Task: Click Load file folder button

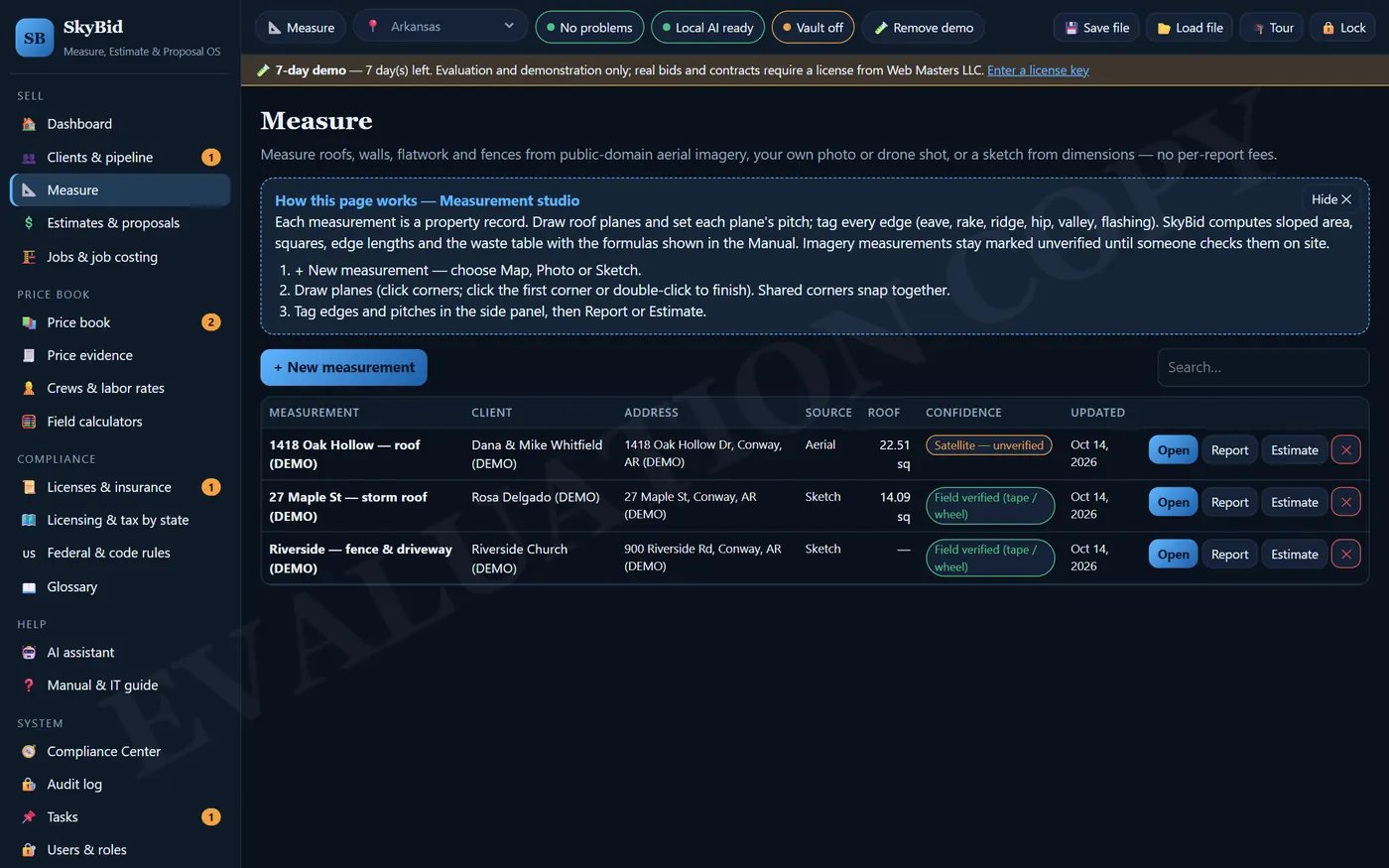Action: (x=1190, y=28)
